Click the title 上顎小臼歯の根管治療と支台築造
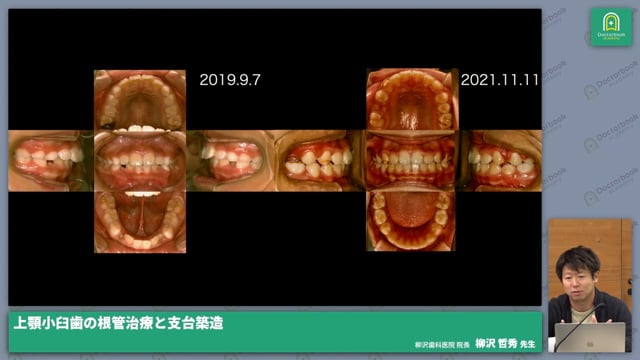Viewport: 640px width, 360px height. [118, 323]
